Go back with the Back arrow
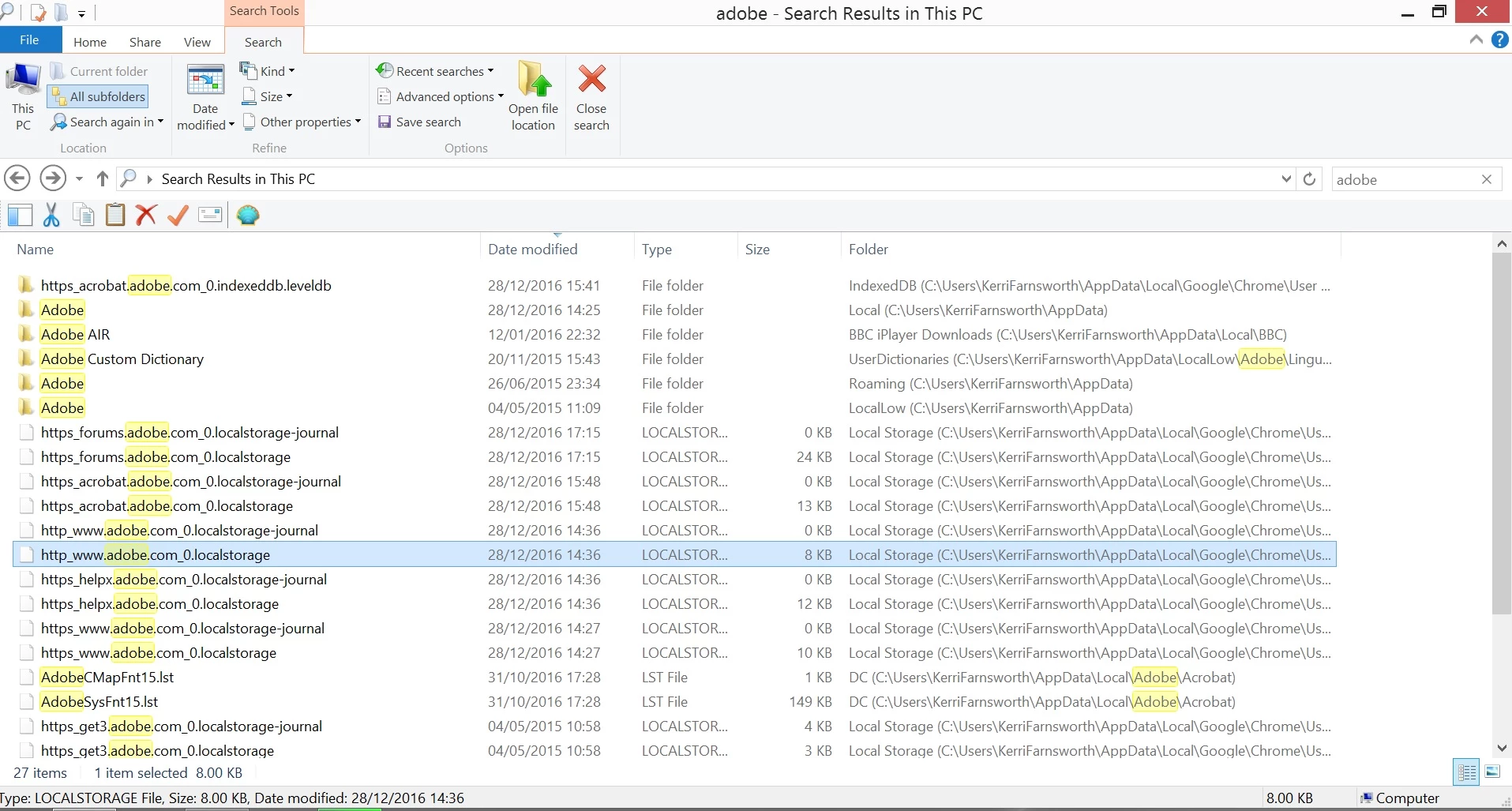This screenshot has height=811, width=1512. point(17,178)
